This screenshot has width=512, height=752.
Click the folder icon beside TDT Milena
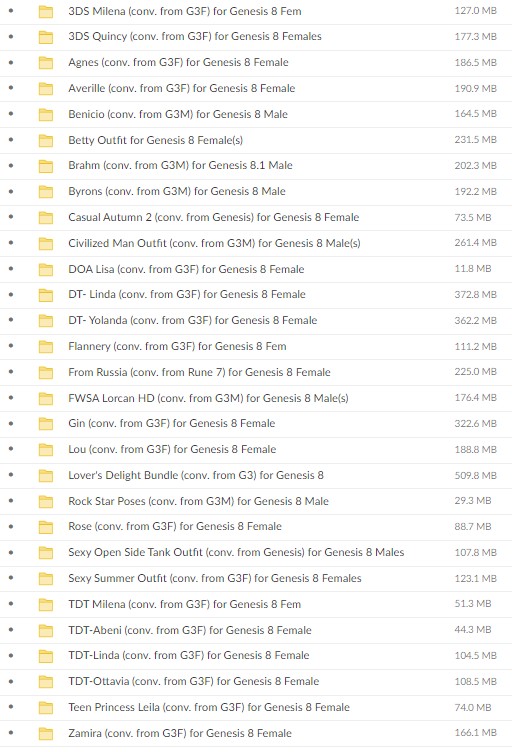point(46,605)
